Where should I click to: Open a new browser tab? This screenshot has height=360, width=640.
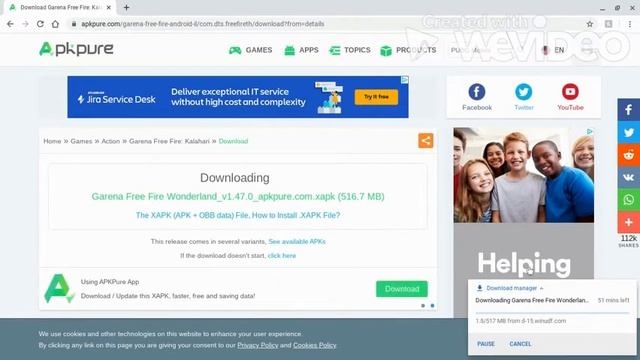point(126,7)
